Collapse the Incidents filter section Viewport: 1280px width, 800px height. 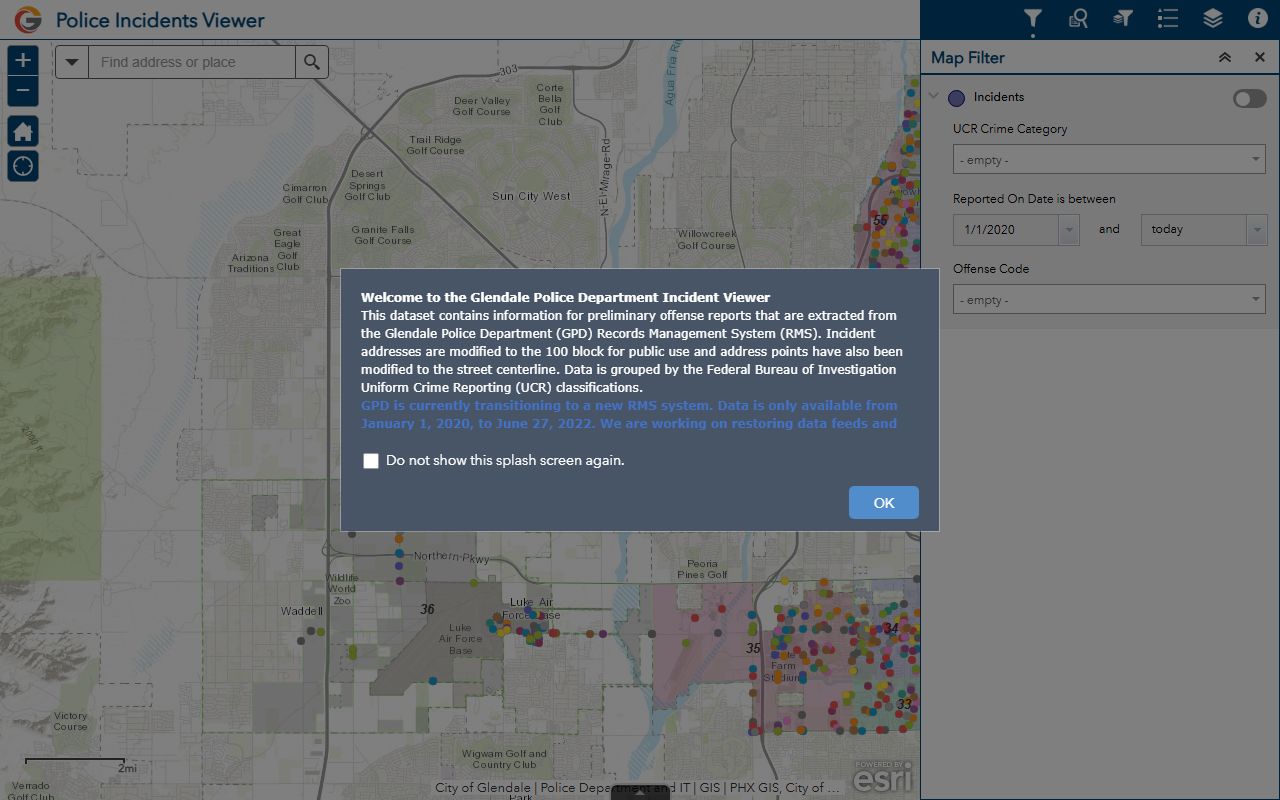[x=933, y=97]
